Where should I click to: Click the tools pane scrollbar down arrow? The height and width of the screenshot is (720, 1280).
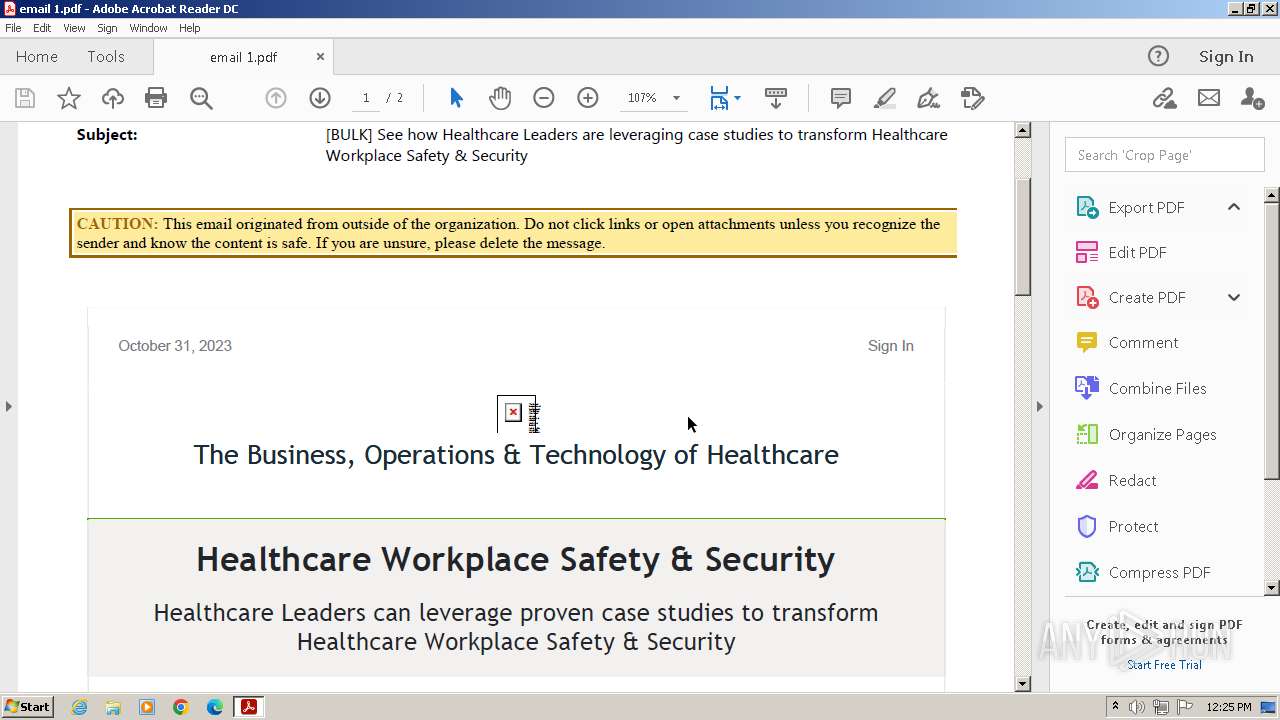pyautogui.click(x=1272, y=588)
